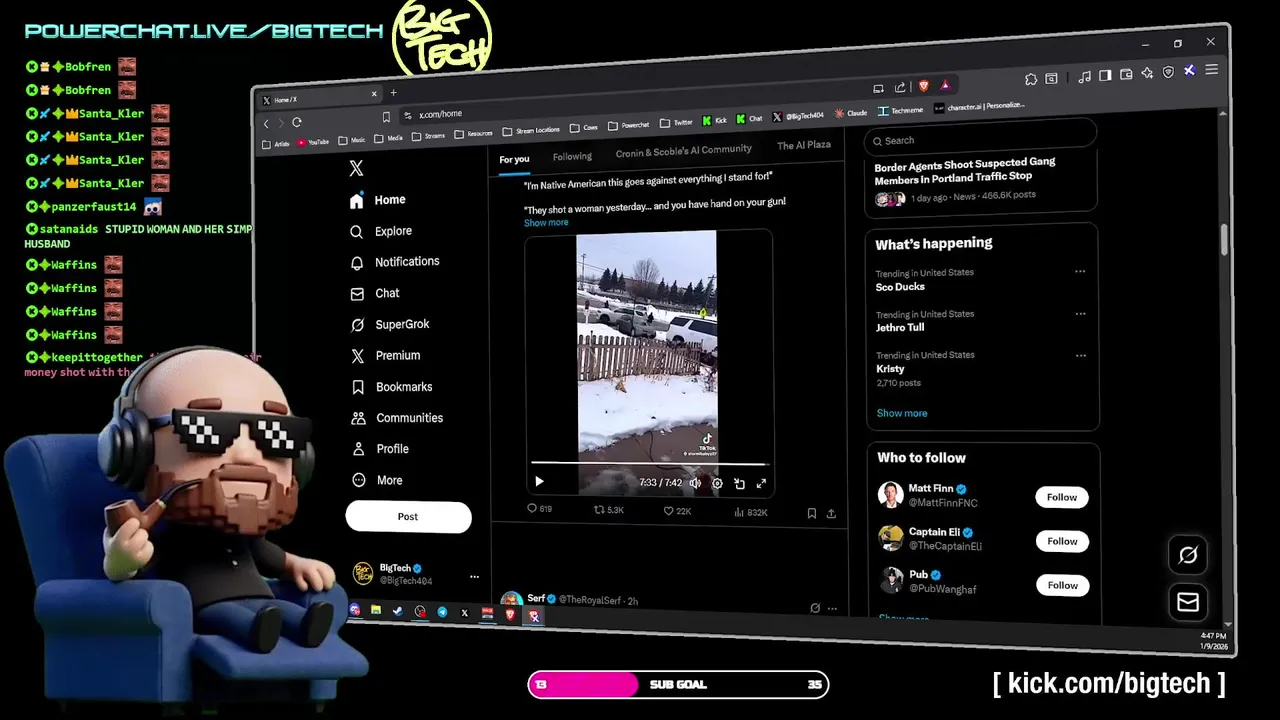1280x720 pixels.
Task: Follow Pub
Action: (1062, 585)
